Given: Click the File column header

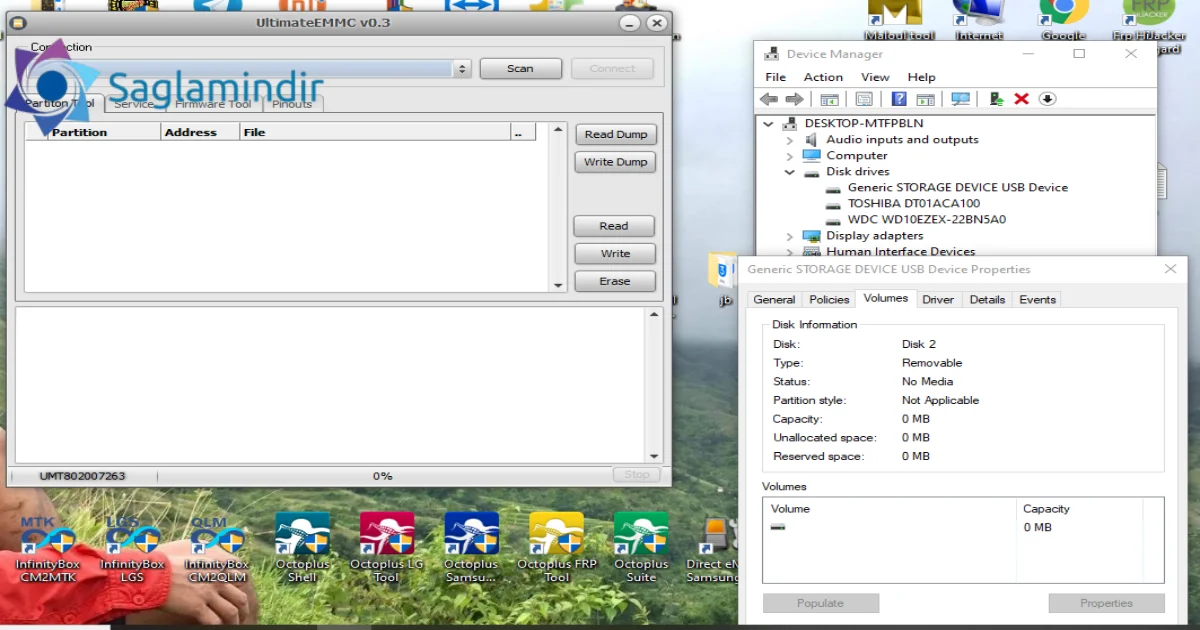Looking at the screenshot, I should click(375, 132).
